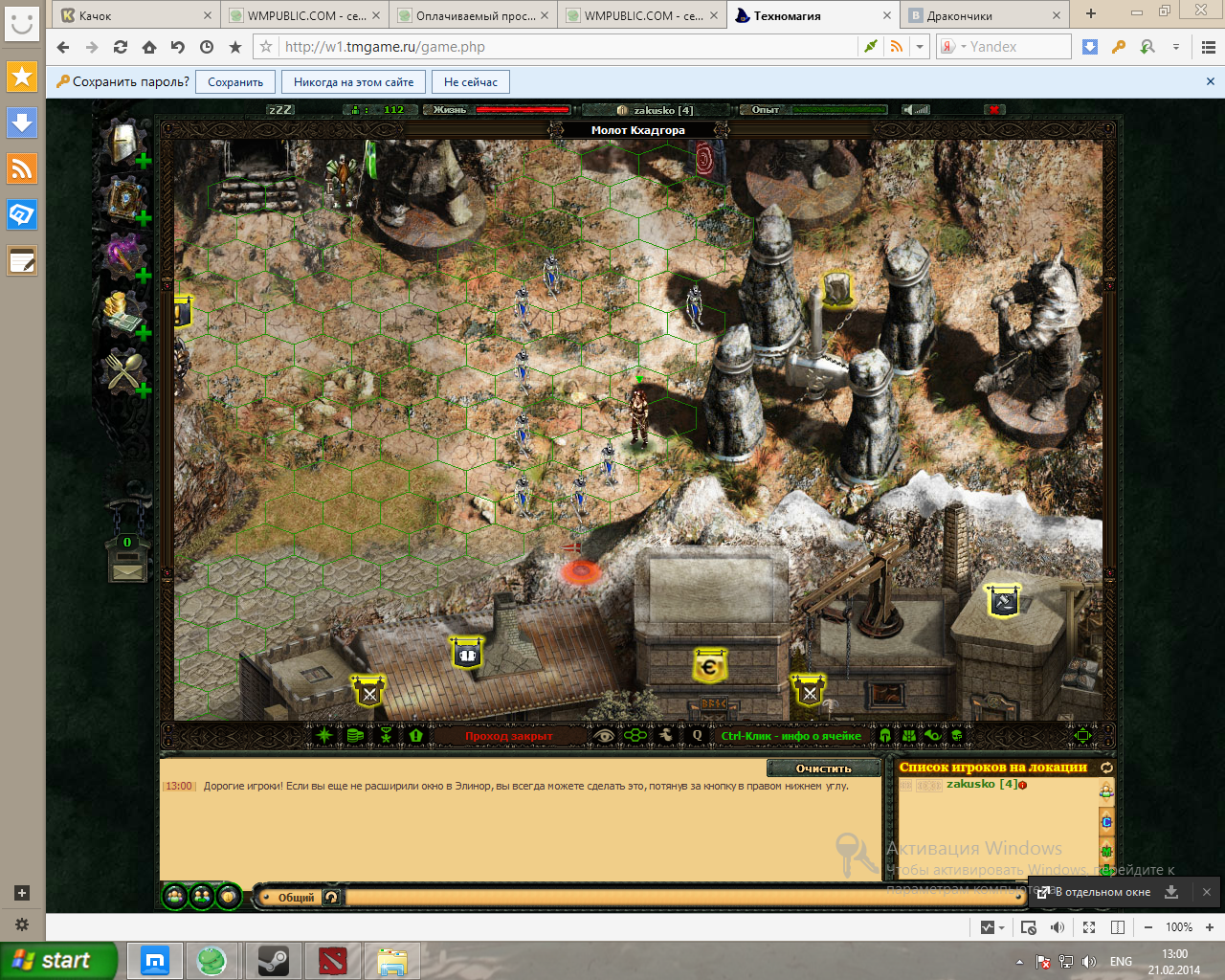
Task: Click the green helmet icon in game toolbar
Action: point(885,735)
